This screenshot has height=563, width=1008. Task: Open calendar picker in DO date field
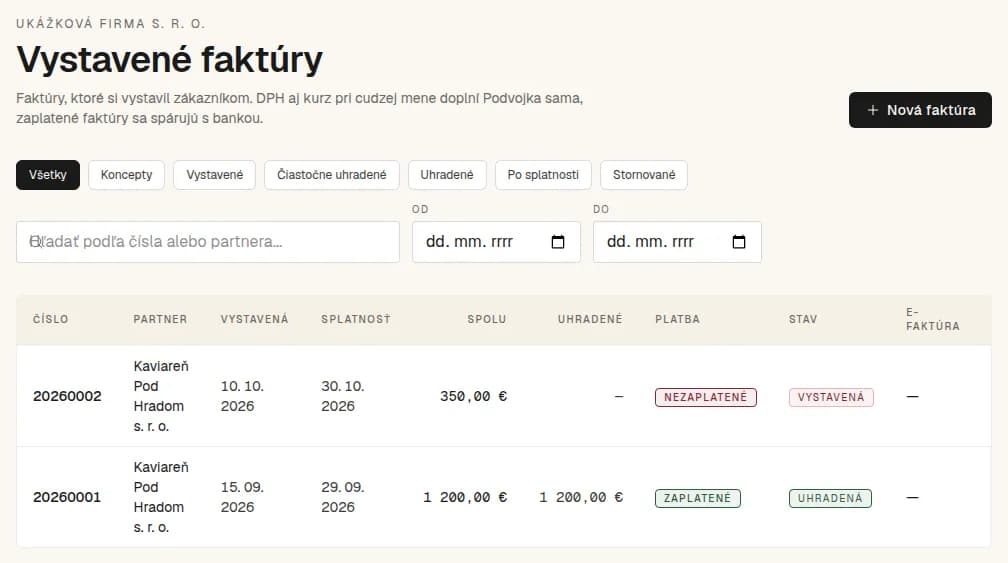pos(739,242)
